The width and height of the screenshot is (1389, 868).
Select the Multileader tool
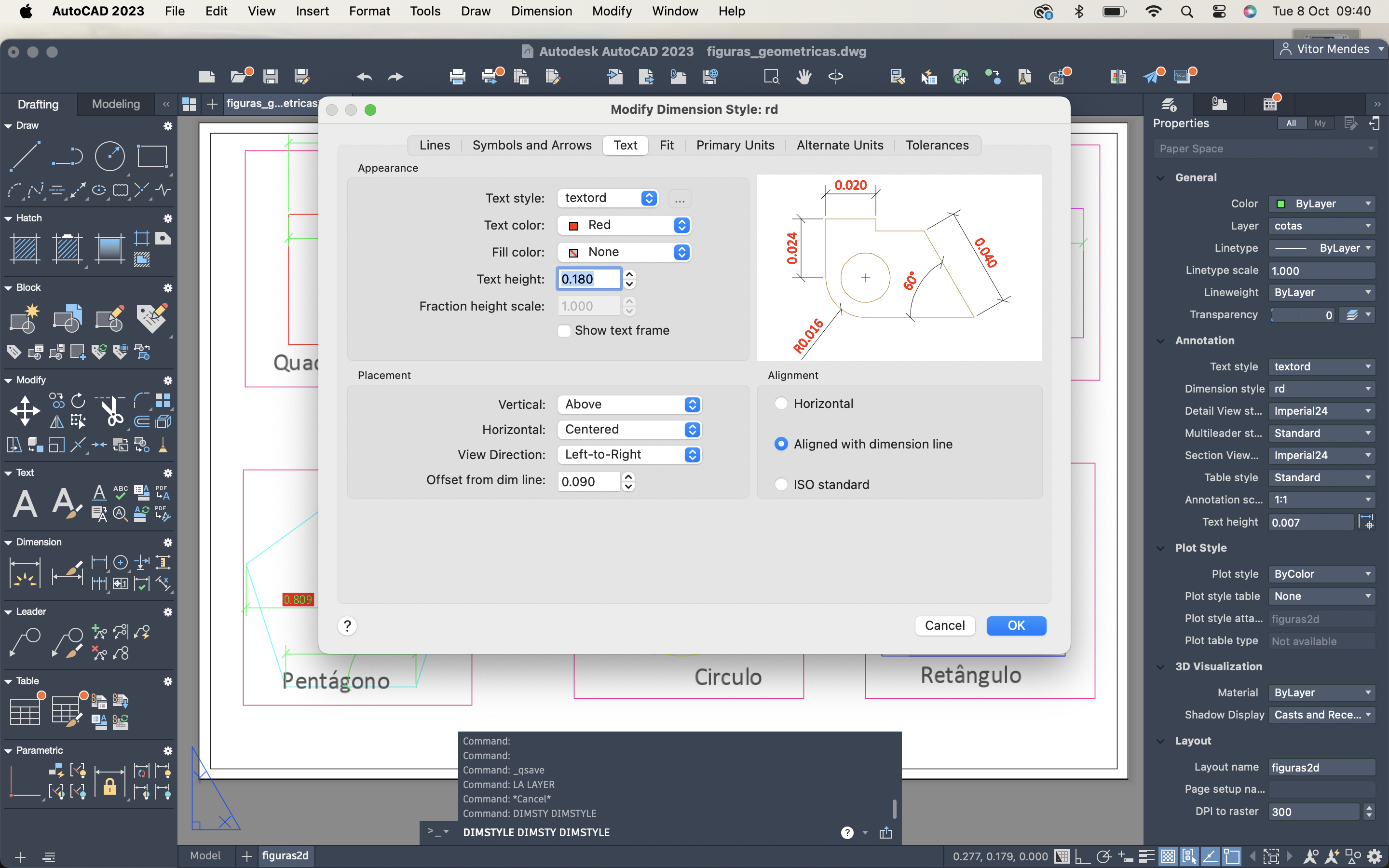tap(25, 642)
